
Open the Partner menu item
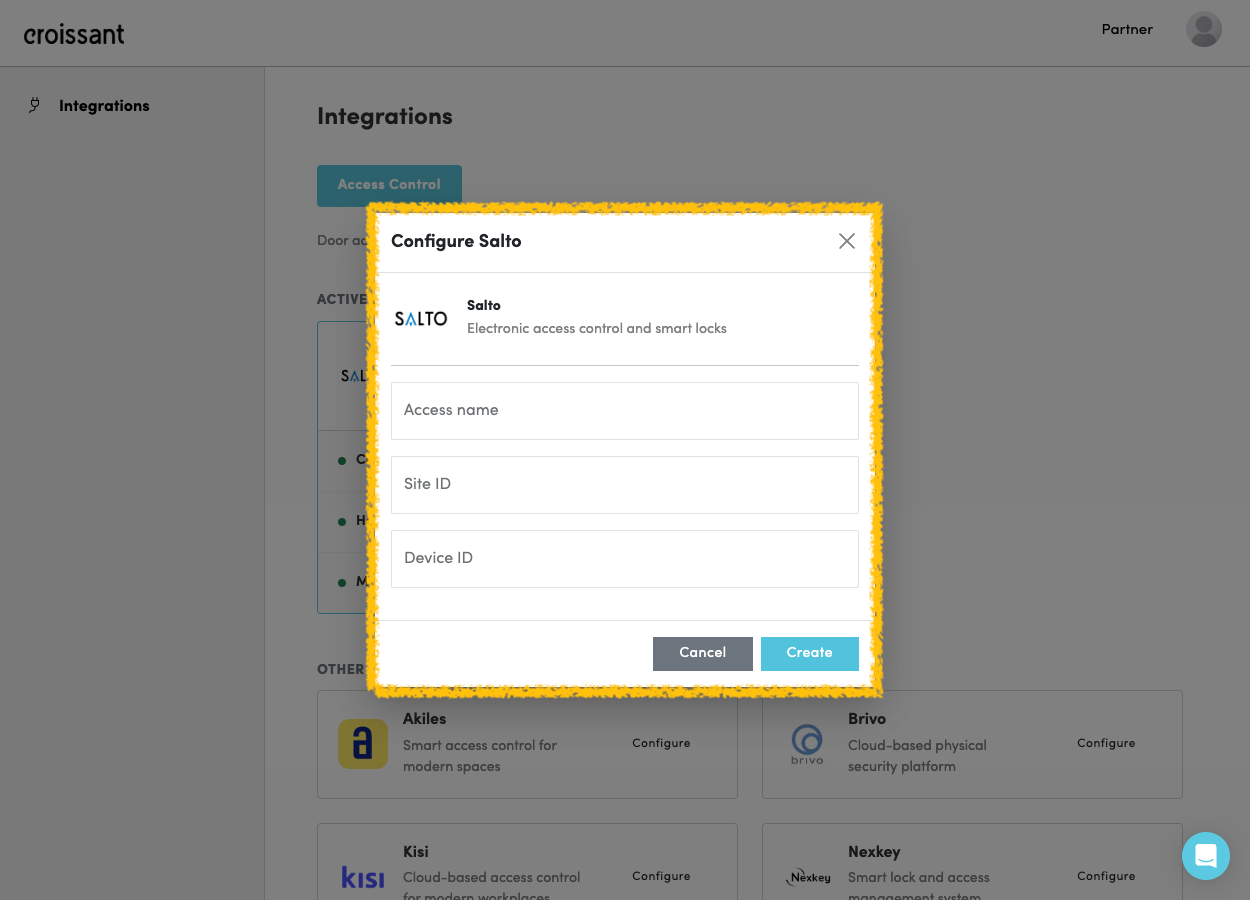pos(1126,29)
